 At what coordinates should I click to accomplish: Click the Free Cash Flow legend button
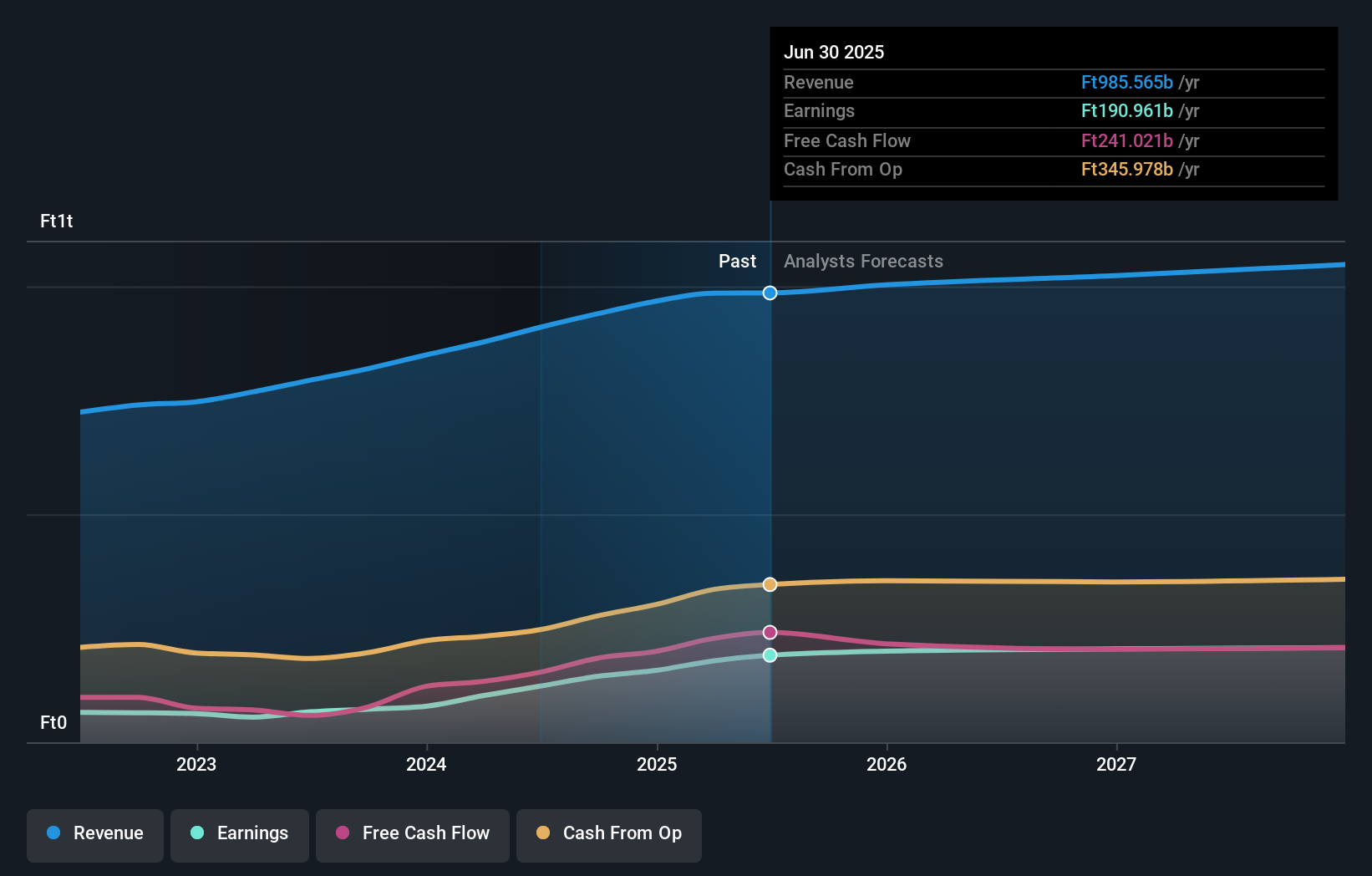coord(413,833)
